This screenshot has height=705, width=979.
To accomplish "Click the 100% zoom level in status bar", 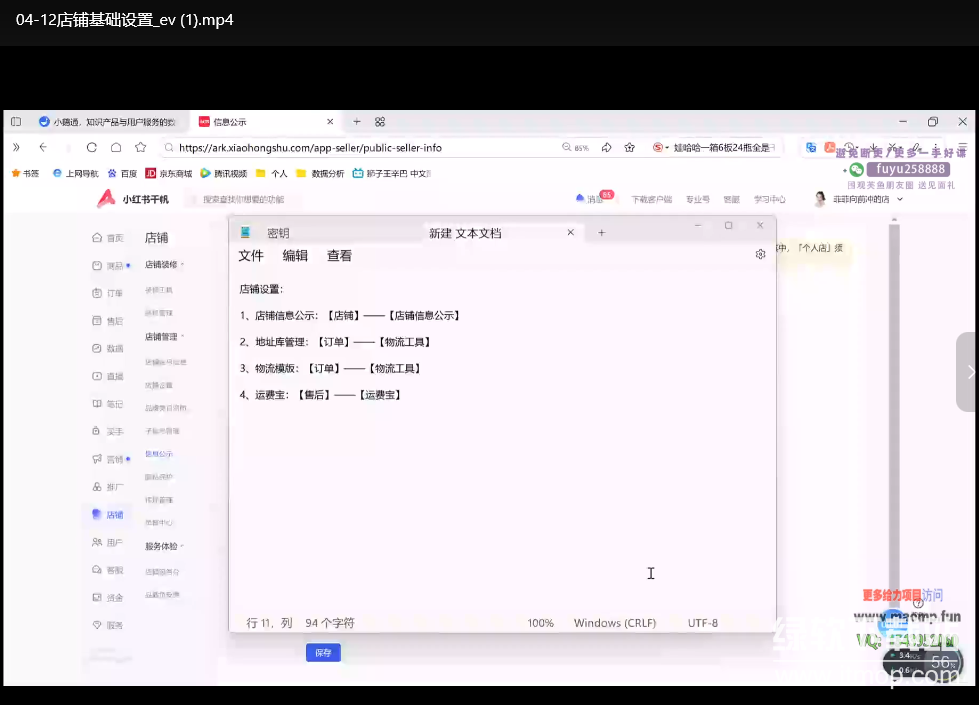I will [540, 623].
